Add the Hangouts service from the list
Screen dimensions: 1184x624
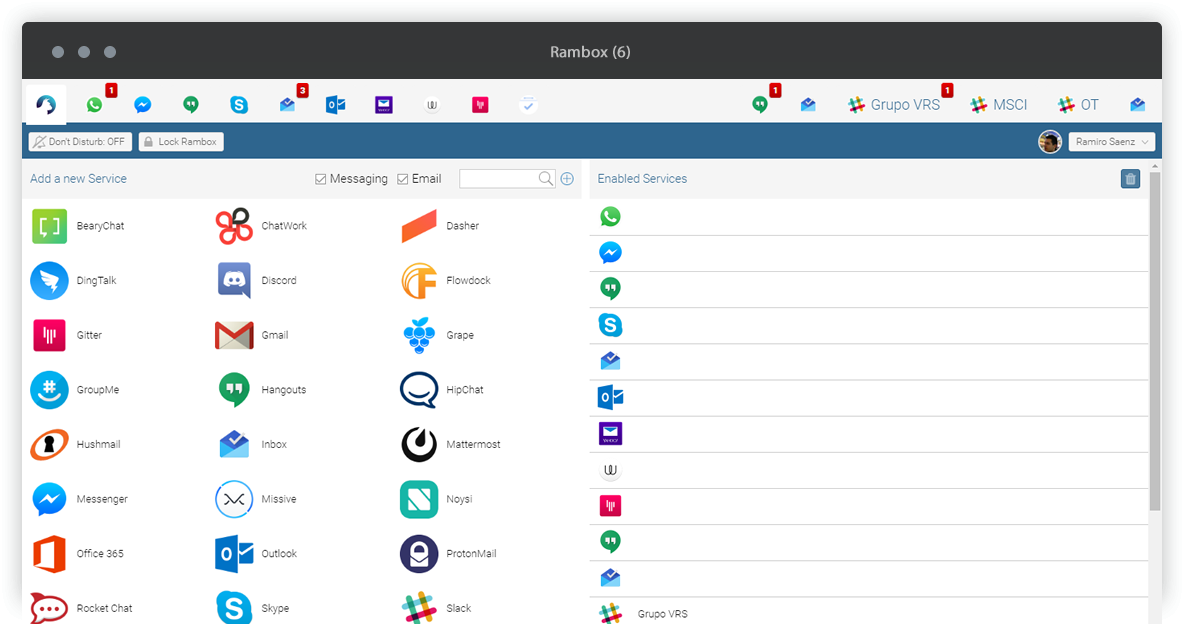click(x=262, y=390)
